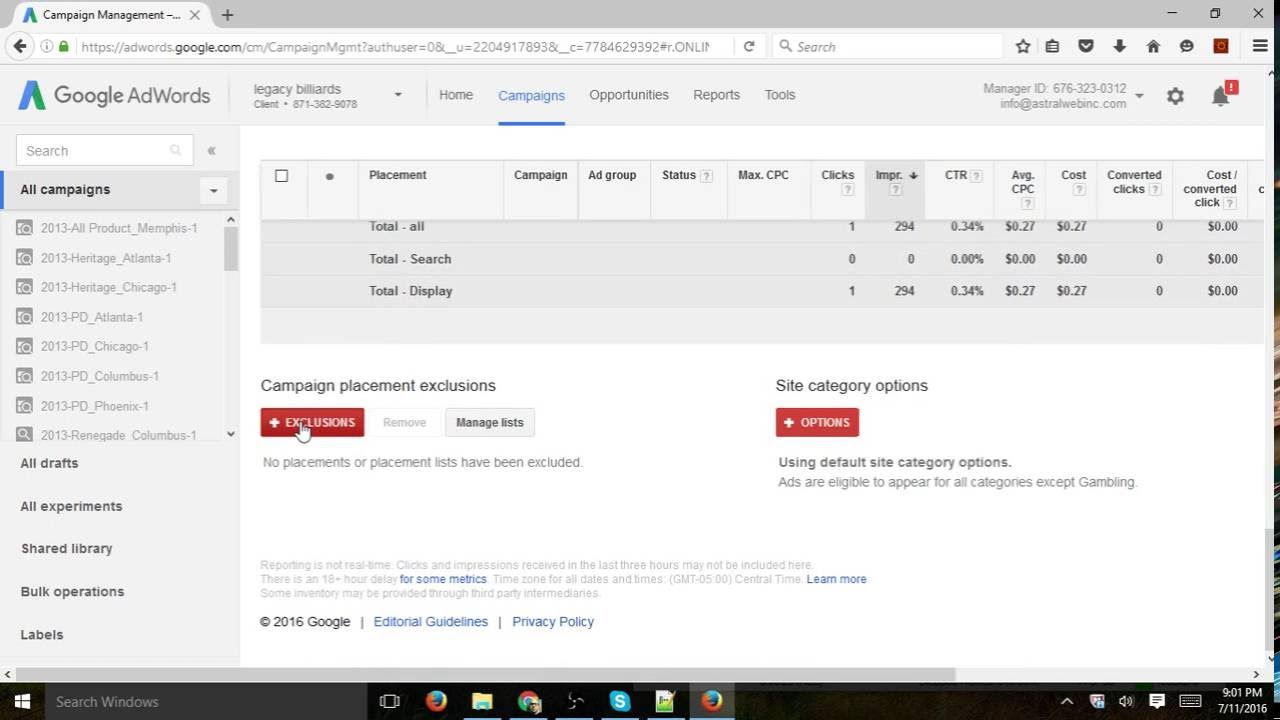Open the AdWords settings gear menu
Screen dimensions: 1280x720
[1175, 96]
